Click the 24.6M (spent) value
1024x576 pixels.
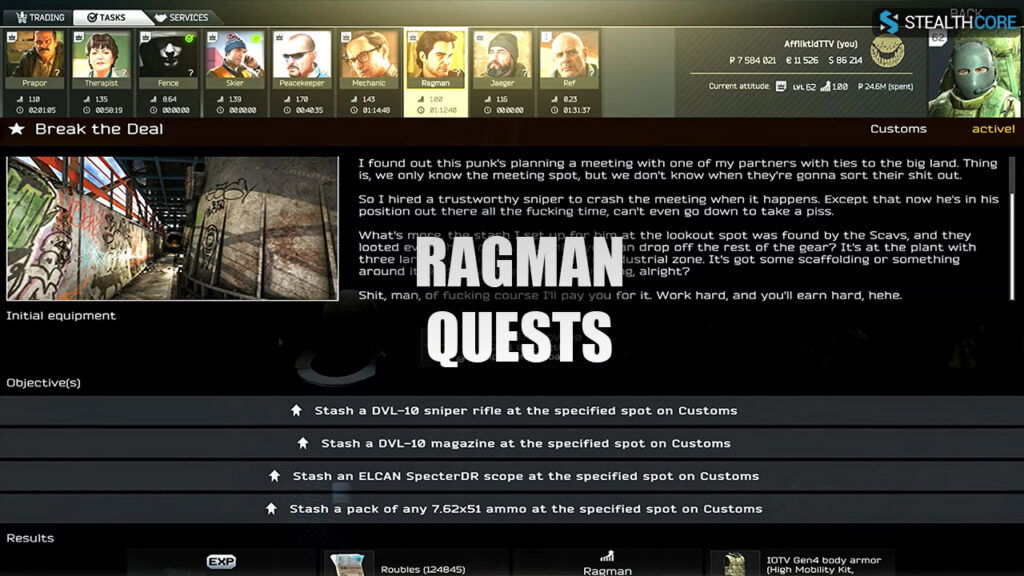point(886,87)
